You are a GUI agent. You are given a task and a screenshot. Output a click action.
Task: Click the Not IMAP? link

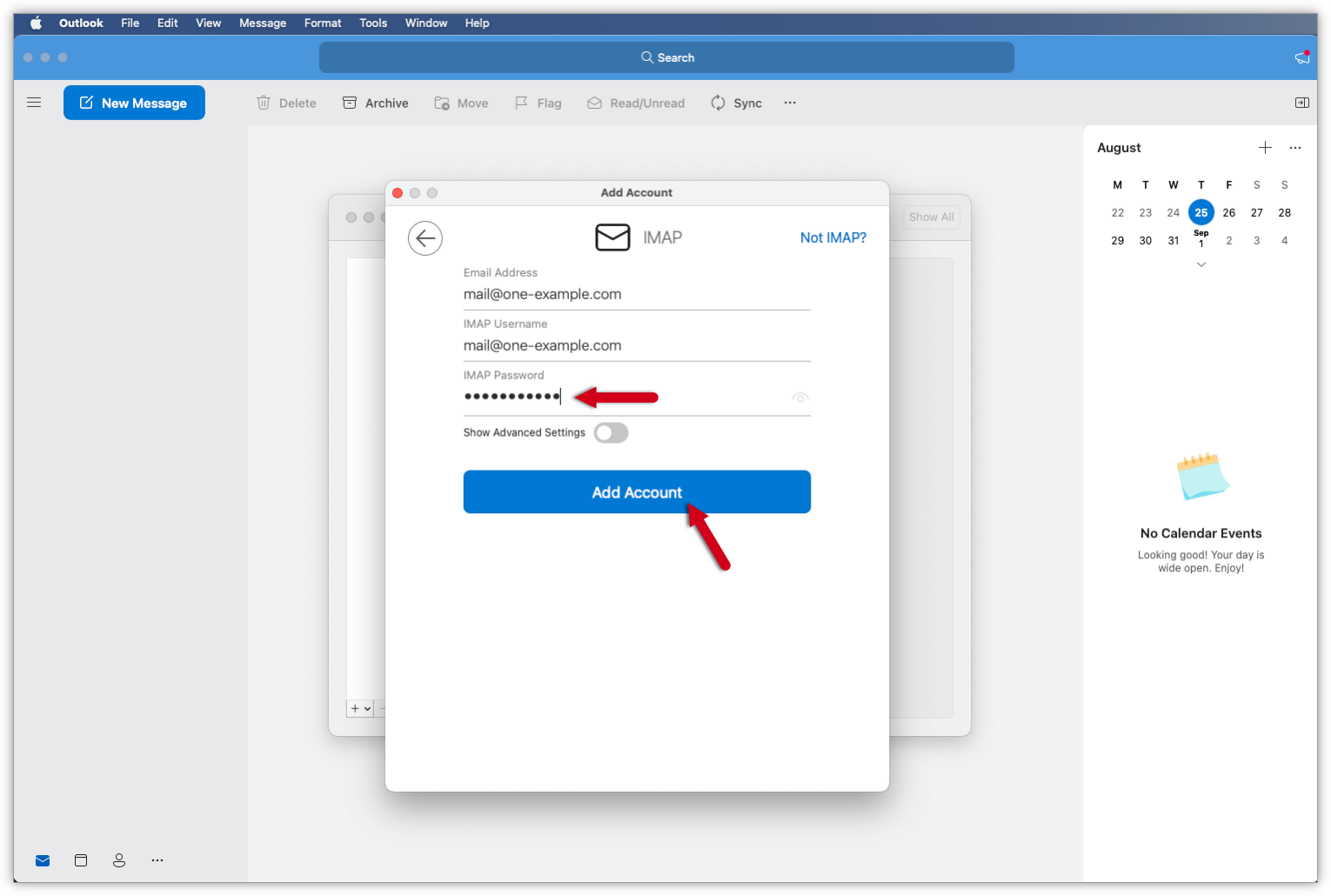tap(833, 237)
